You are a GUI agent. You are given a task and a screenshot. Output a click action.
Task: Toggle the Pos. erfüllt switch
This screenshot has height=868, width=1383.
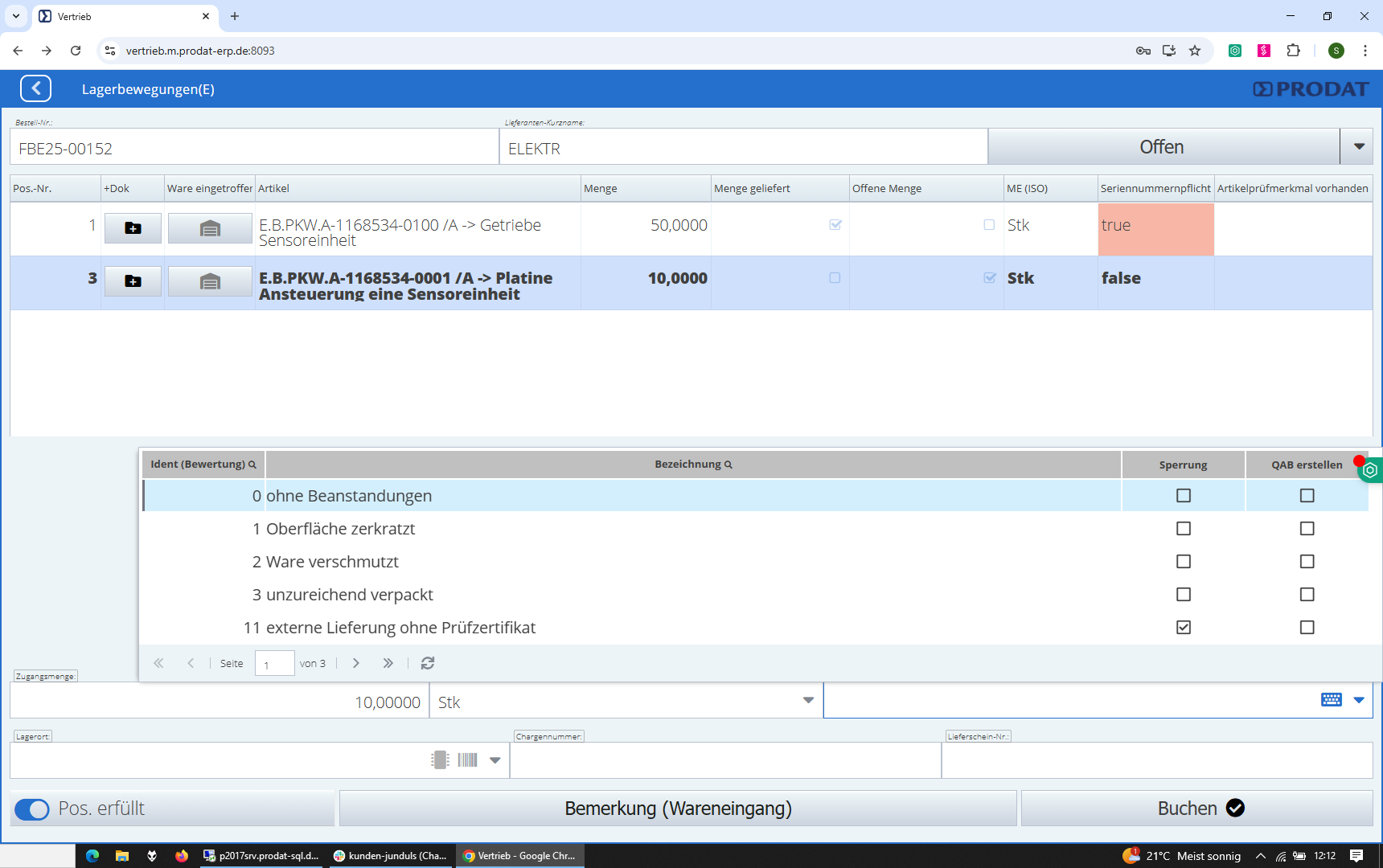32,809
